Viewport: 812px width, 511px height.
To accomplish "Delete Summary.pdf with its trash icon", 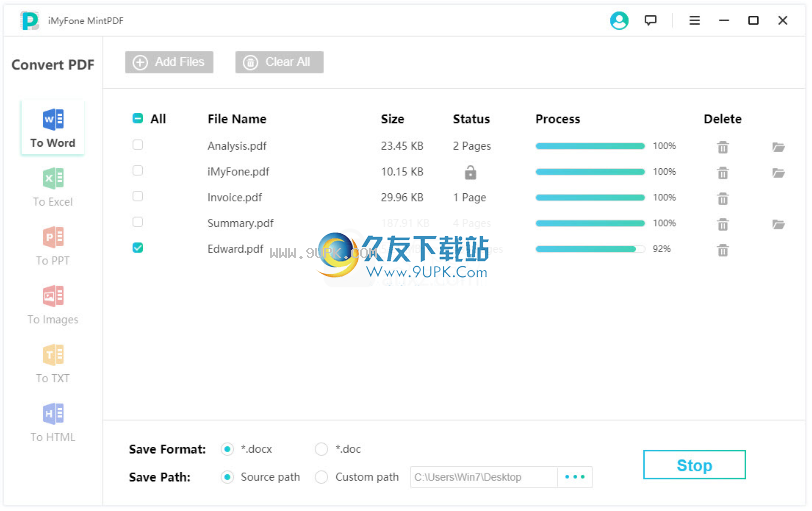I will point(723,224).
